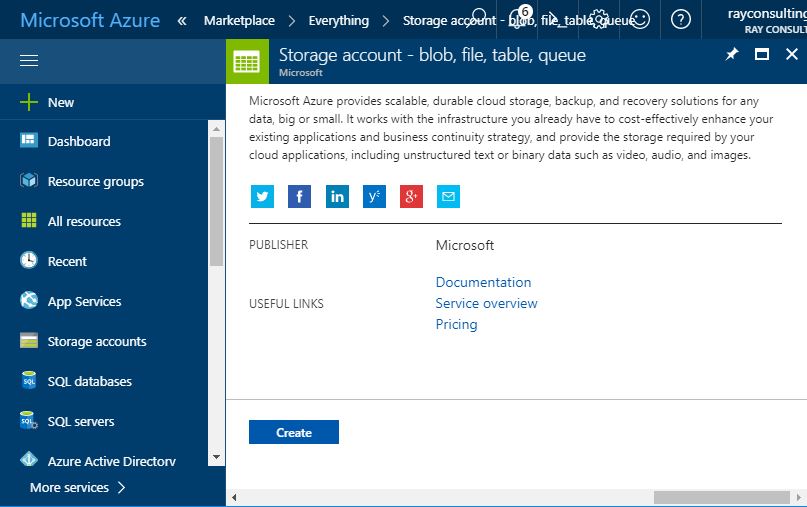The image size is (807, 507).
Task: Maximize the Storage account blade
Action: [762, 54]
